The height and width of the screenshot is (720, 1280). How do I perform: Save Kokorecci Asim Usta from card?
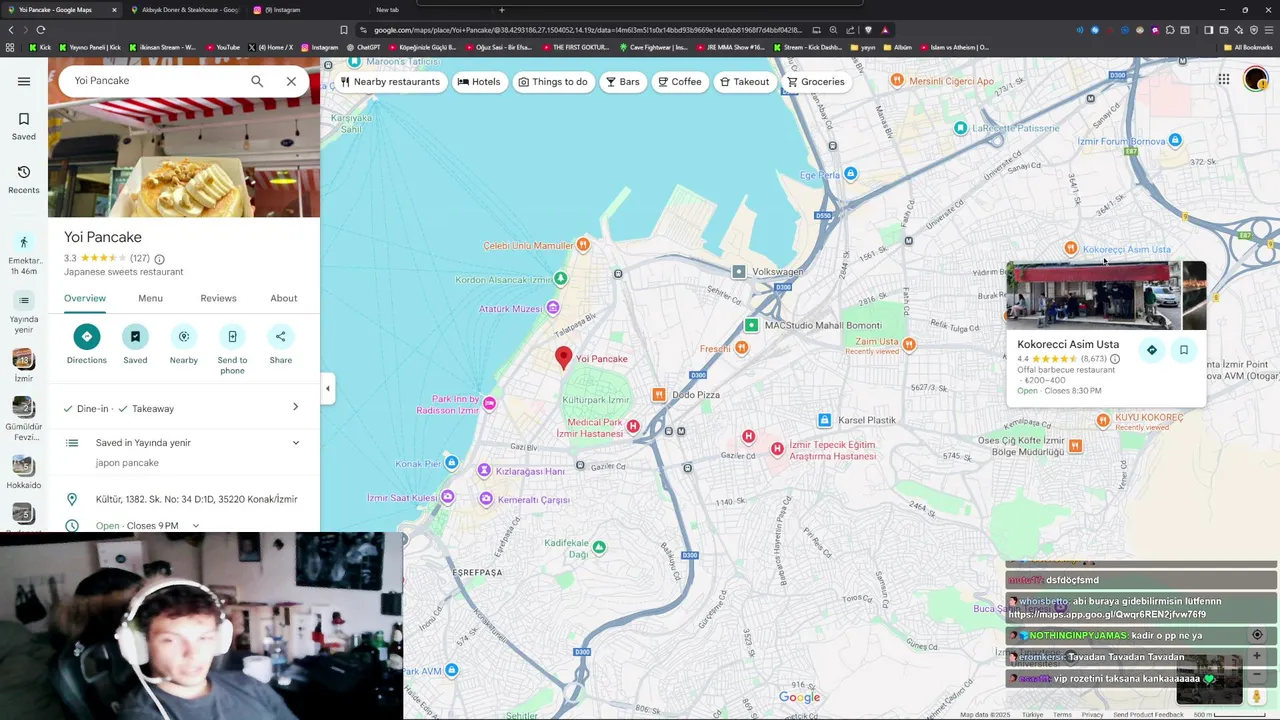pos(1184,350)
